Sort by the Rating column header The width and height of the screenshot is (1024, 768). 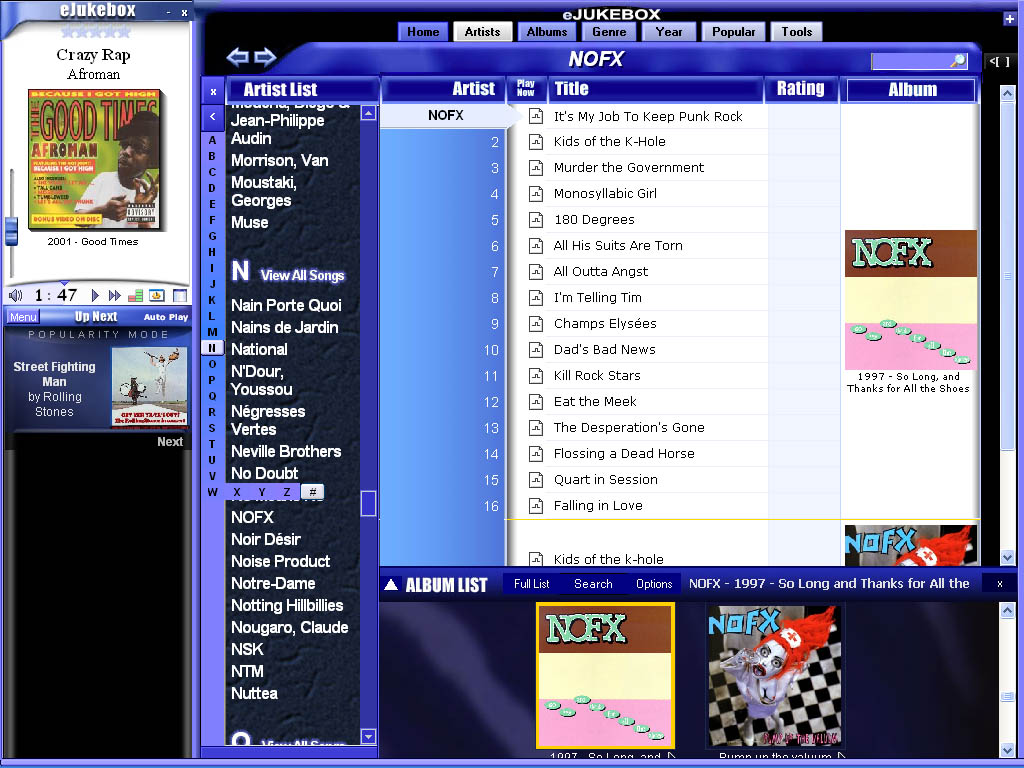point(801,89)
